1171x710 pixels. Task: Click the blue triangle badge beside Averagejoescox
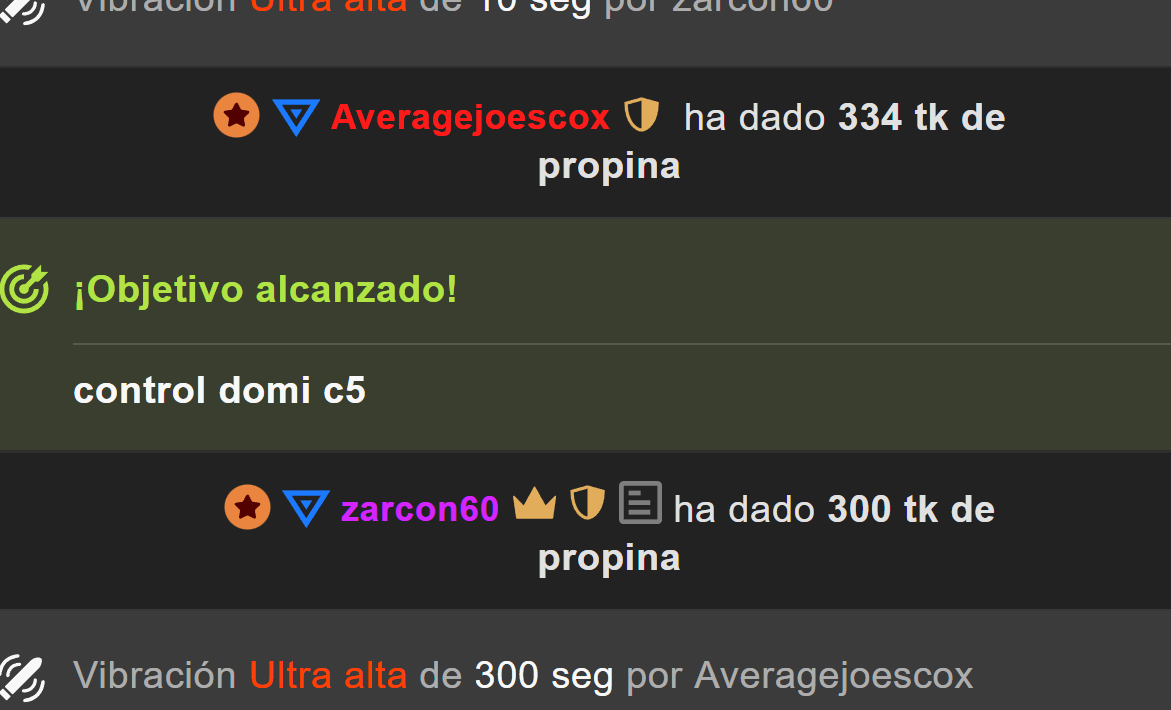(x=296, y=117)
